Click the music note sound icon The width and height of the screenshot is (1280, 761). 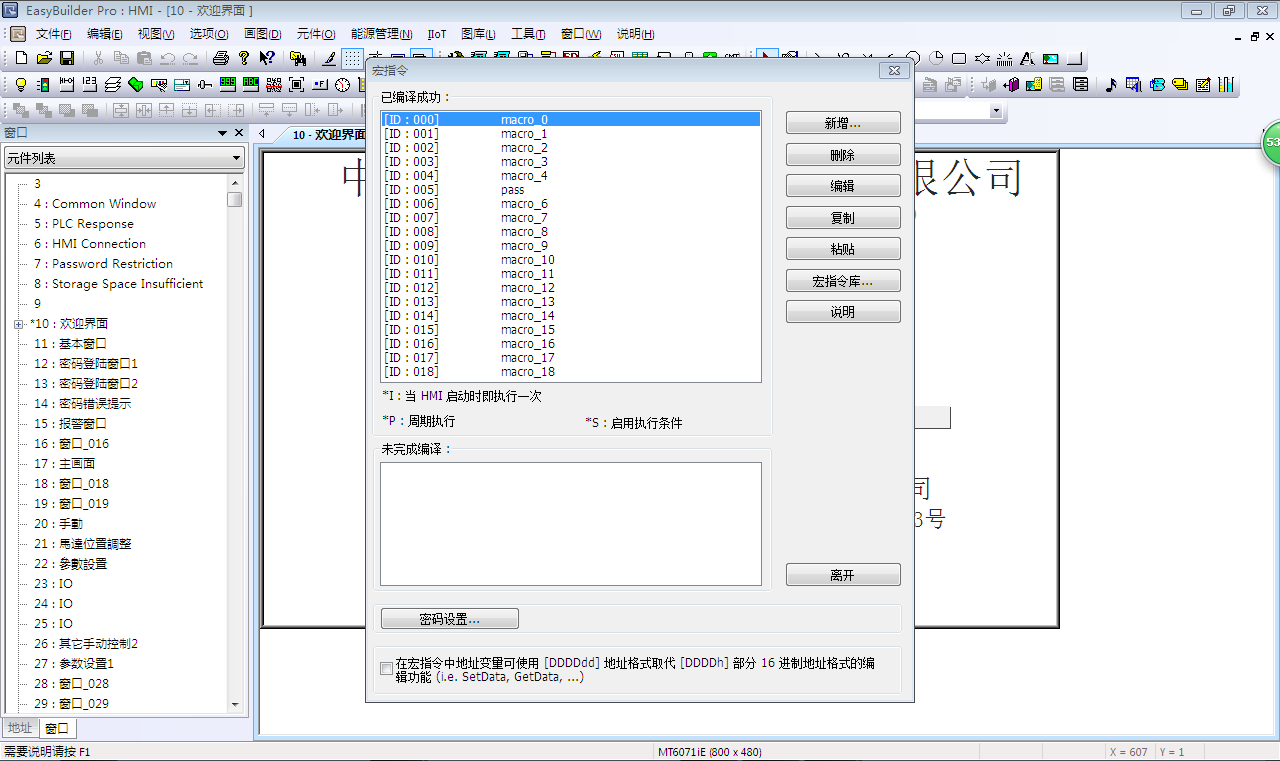tap(1110, 85)
